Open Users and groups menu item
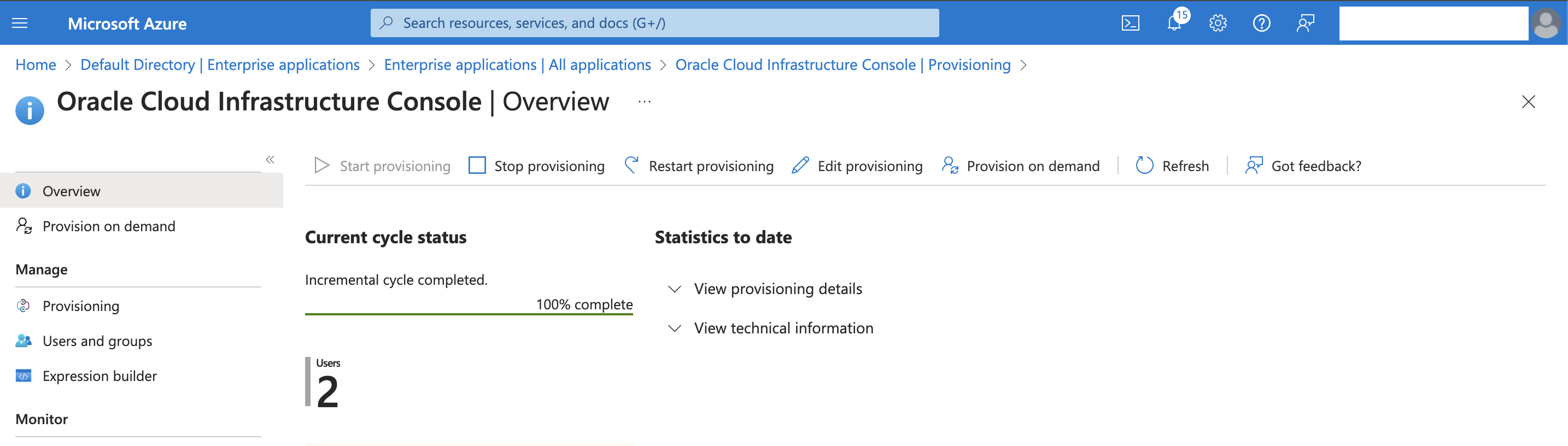Viewport: 1568px width, 446px height. click(x=97, y=341)
